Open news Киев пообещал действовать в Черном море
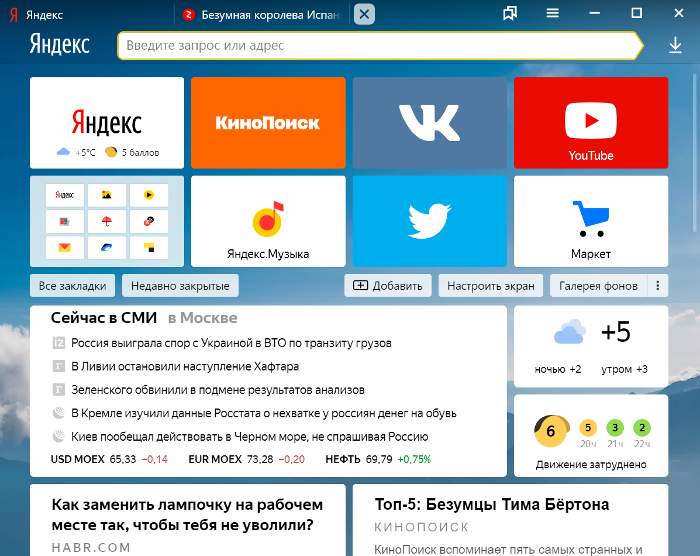This screenshot has height=556, width=700. click(250, 436)
